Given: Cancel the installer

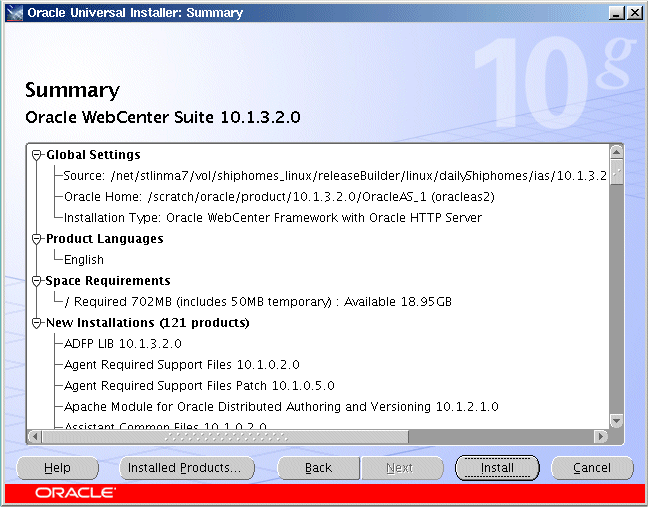Looking at the screenshot, I should click(x=592, y=468).
